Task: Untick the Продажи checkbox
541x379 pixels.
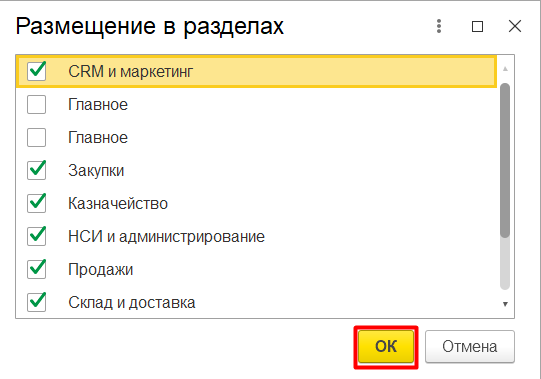Action: pos(37,269)
